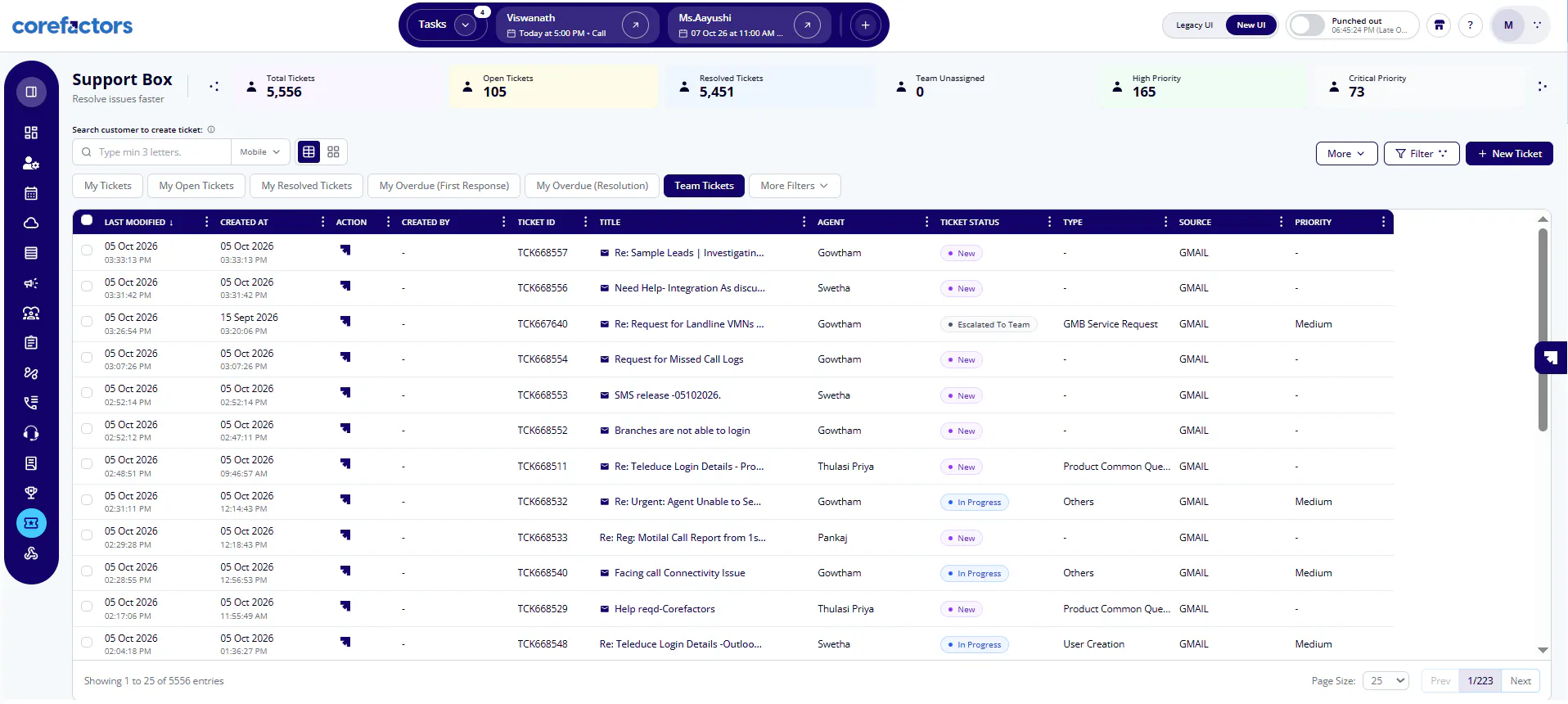Open the phone calls icon in sidebar
The width and height of the screenshot is (1568, 704).
pos(31,403)
